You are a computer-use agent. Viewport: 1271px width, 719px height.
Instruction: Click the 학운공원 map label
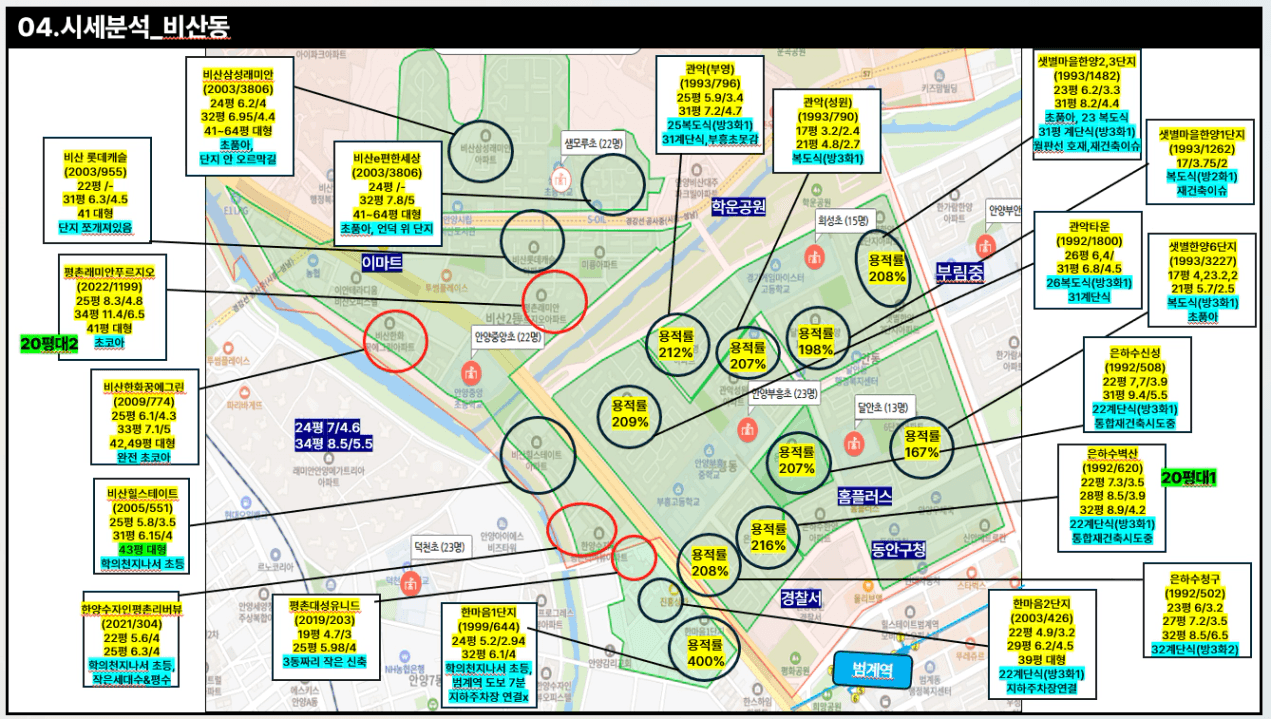(x=738, y=207)
